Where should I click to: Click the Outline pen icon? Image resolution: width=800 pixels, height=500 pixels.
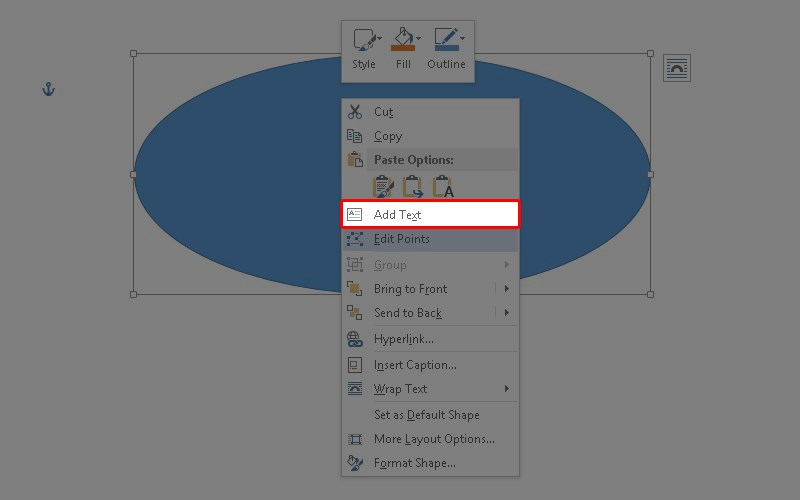click(x=445, y=41)
